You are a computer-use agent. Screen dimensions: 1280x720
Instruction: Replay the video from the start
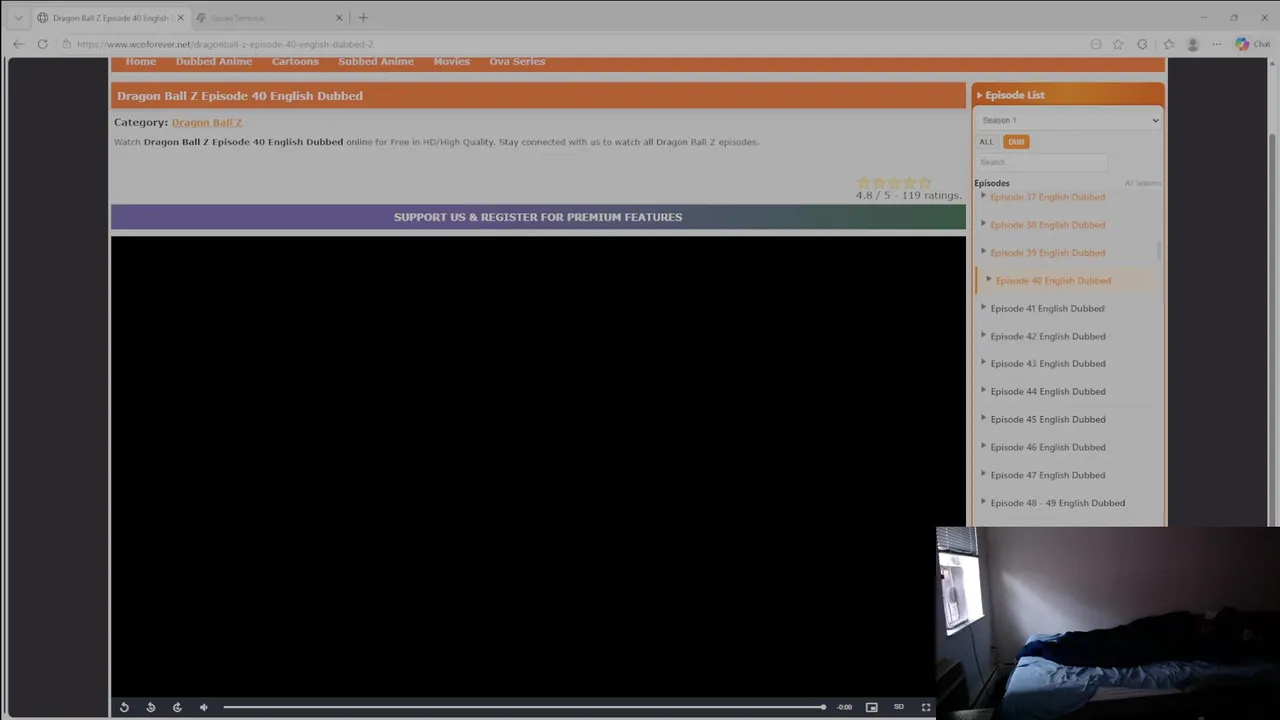124,707
